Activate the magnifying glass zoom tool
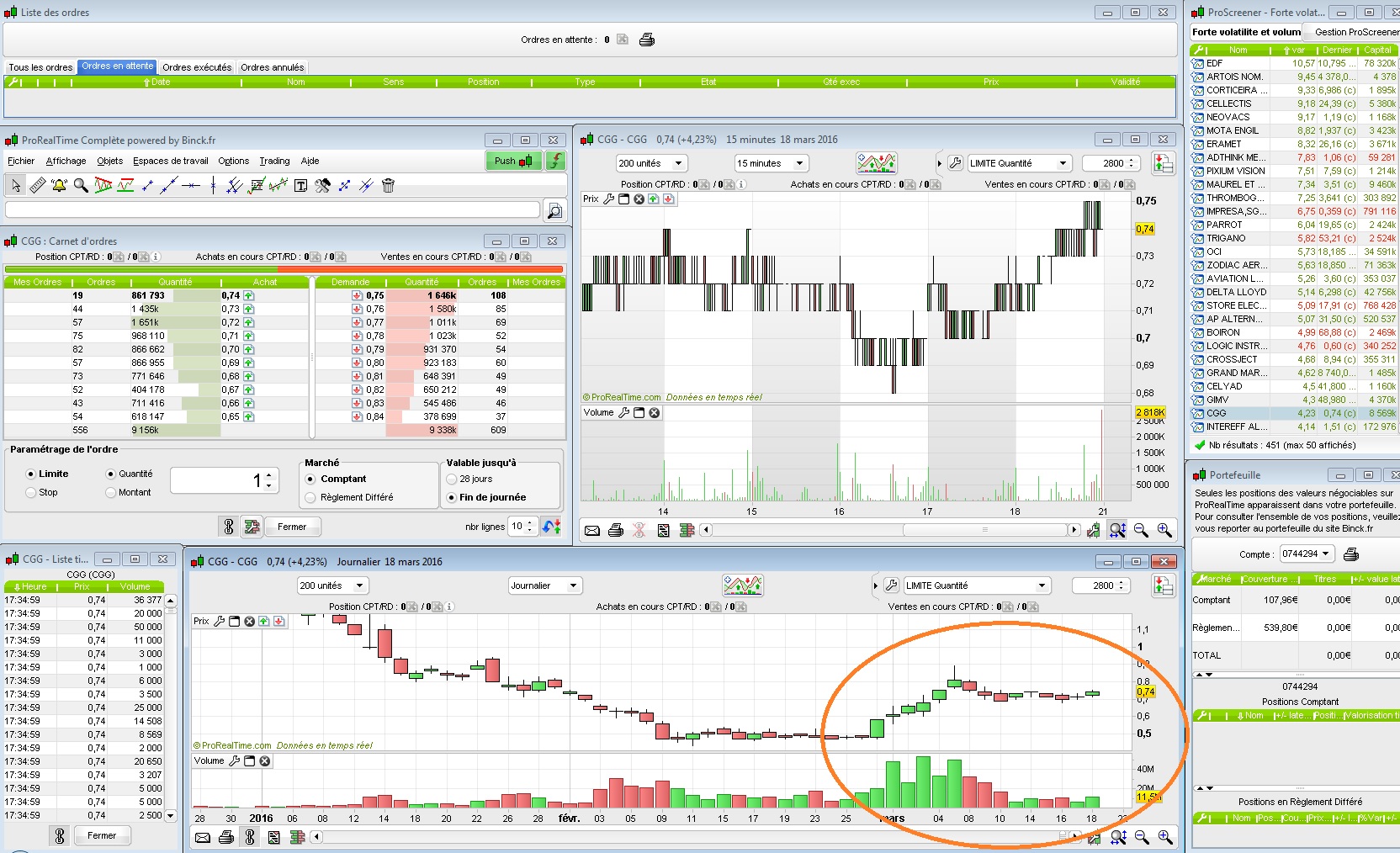Viewport: 1400px width, 853px height. (x=81, y=185)
